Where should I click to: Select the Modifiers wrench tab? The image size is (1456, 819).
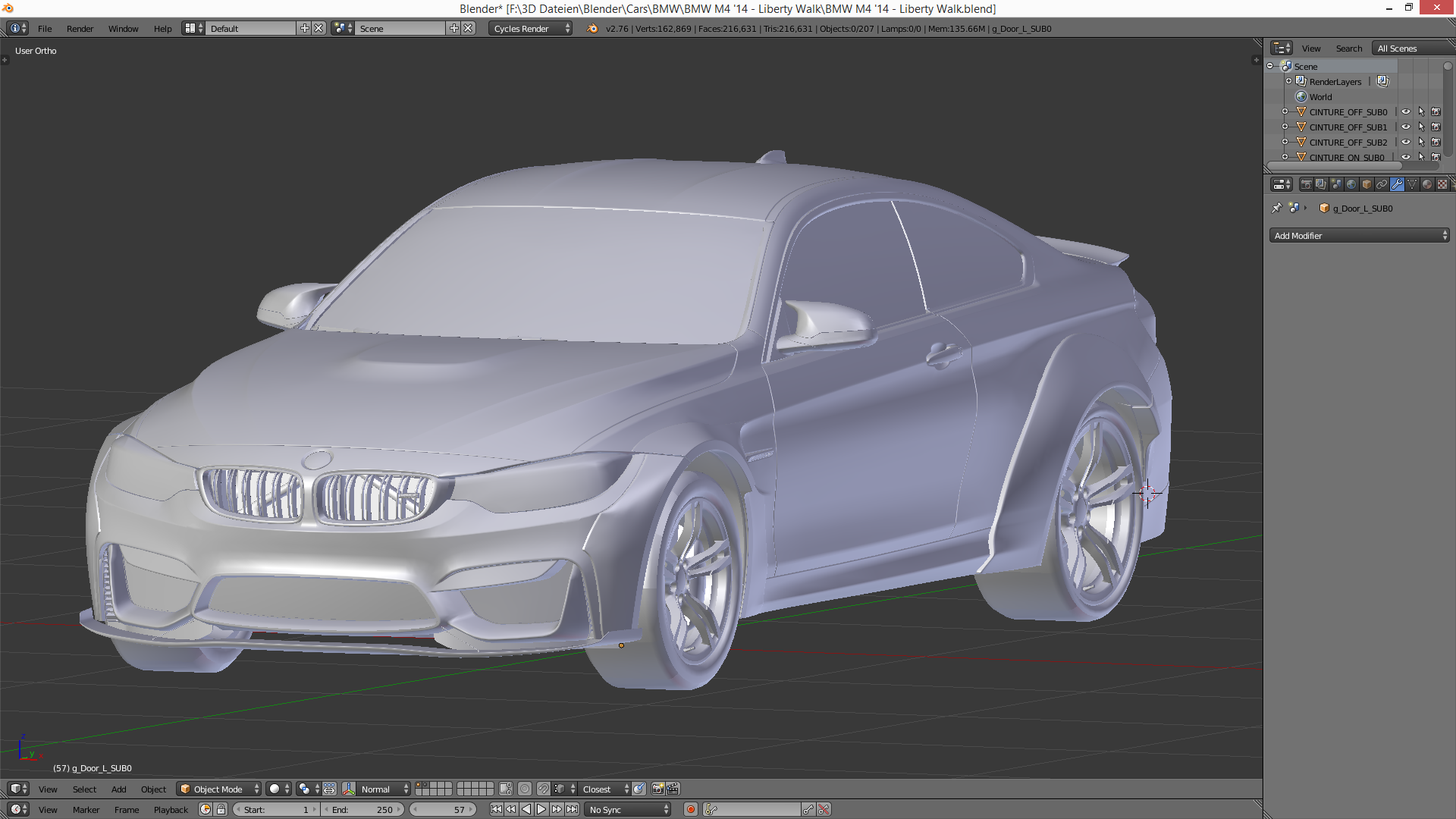pyautogui.click(x=1397, y=184)
